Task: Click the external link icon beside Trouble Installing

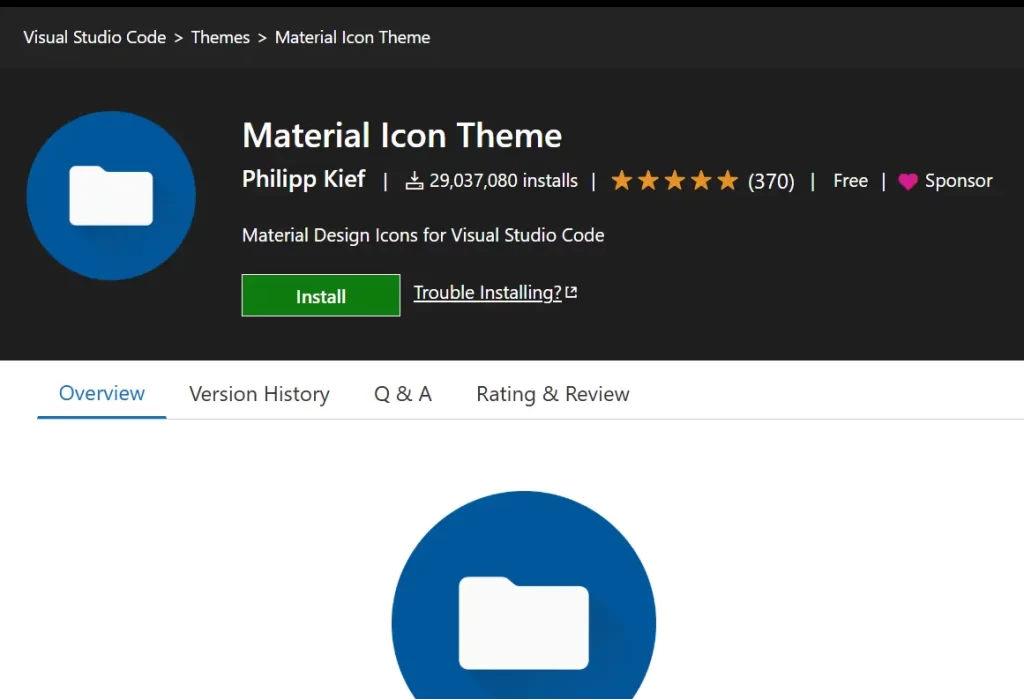Action: click(x=571, y=292)
